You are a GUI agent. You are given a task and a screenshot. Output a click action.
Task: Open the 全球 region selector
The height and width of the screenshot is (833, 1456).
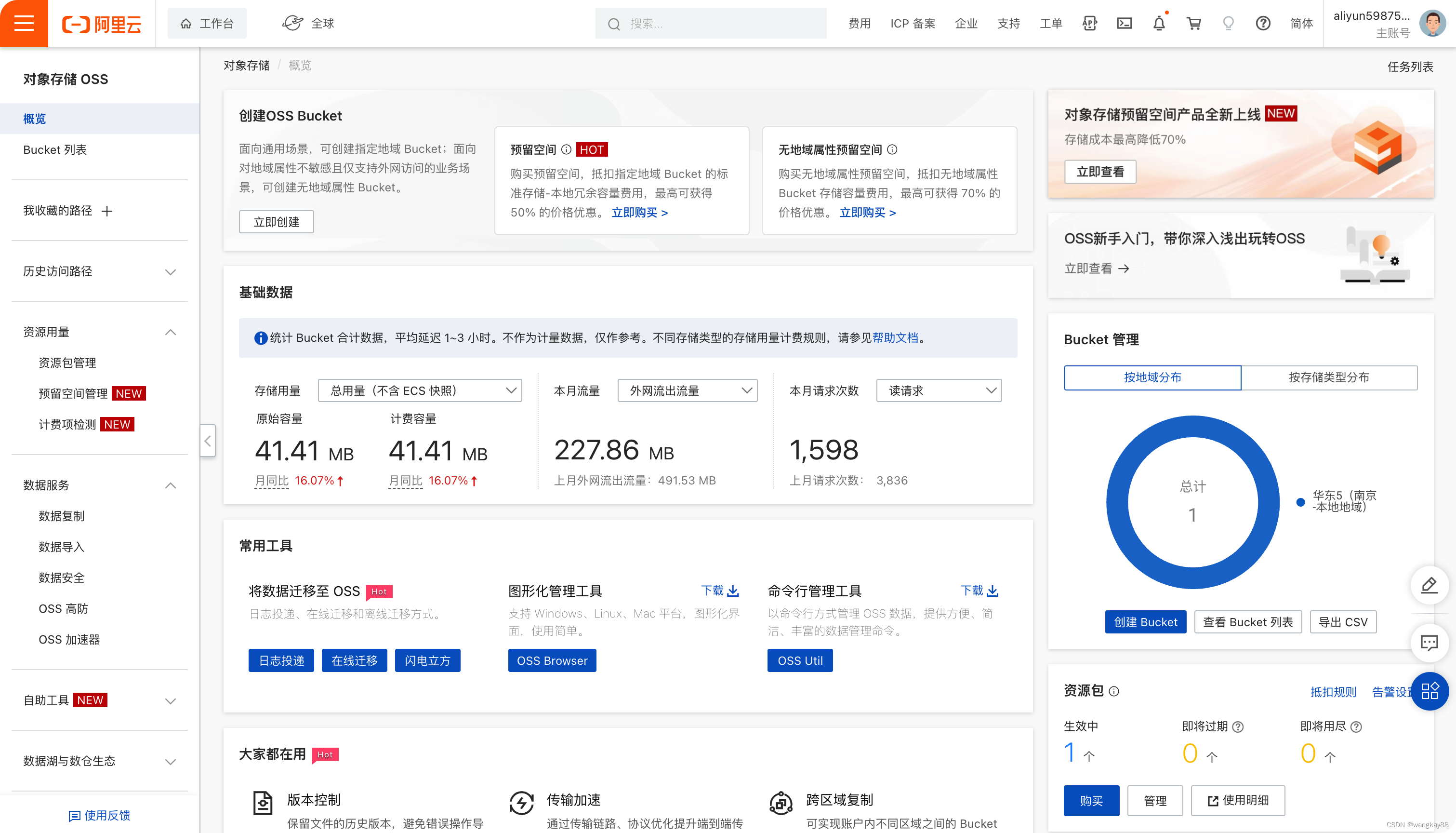tap(308, 24)
